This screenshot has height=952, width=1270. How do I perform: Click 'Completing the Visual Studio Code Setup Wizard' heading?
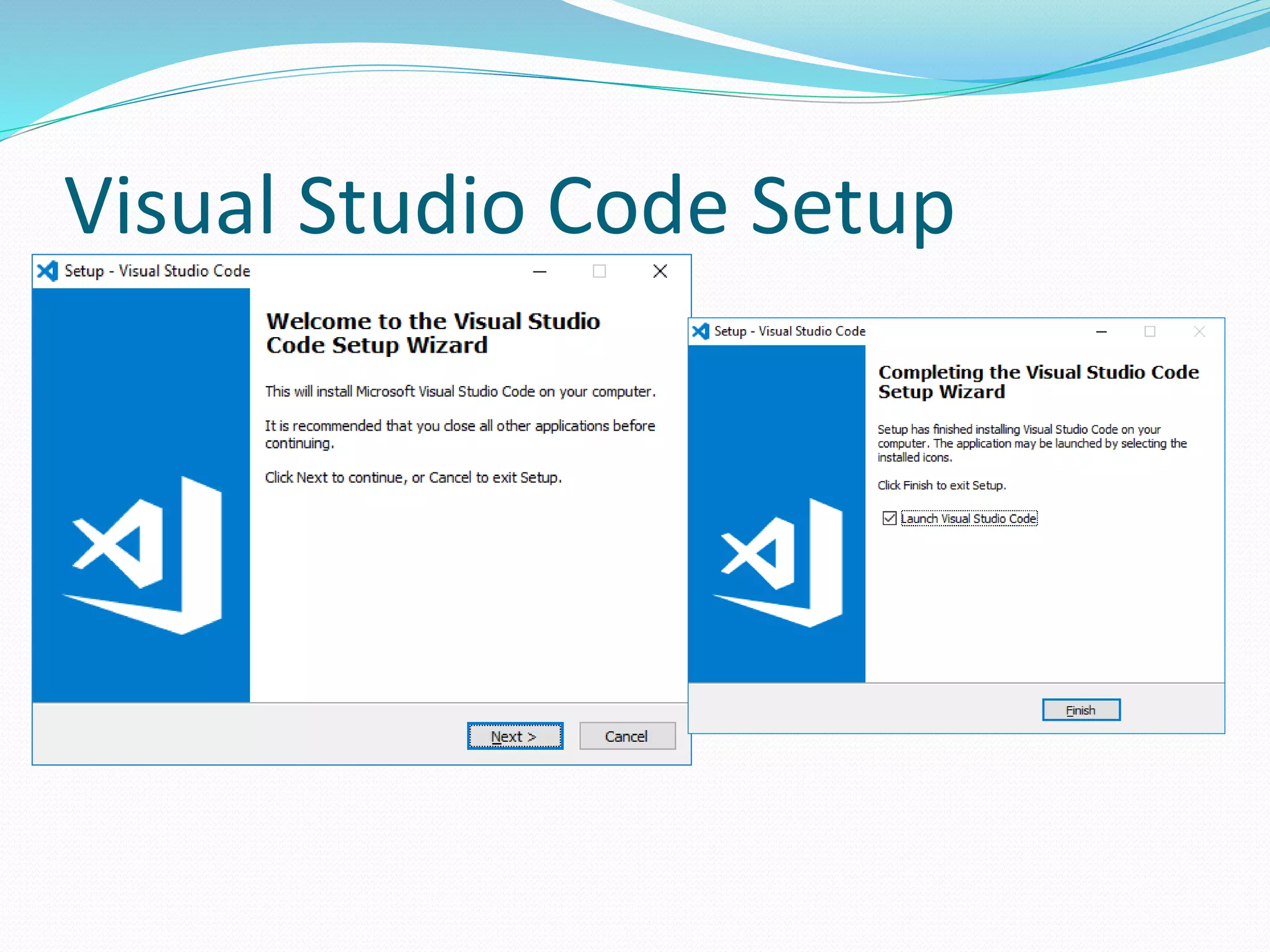[1039, 381]
